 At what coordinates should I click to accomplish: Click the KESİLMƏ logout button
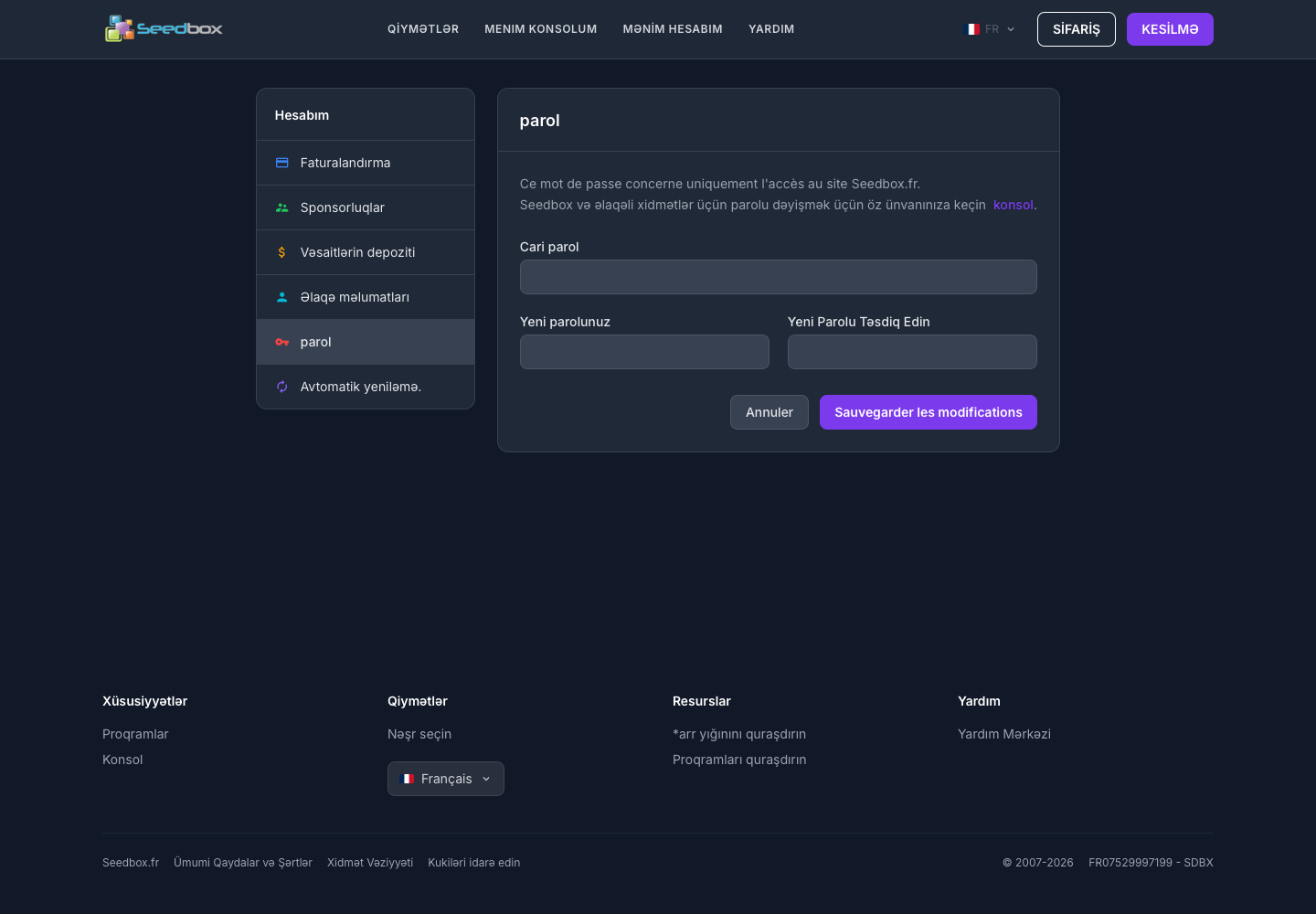(x=1170, y=29)
